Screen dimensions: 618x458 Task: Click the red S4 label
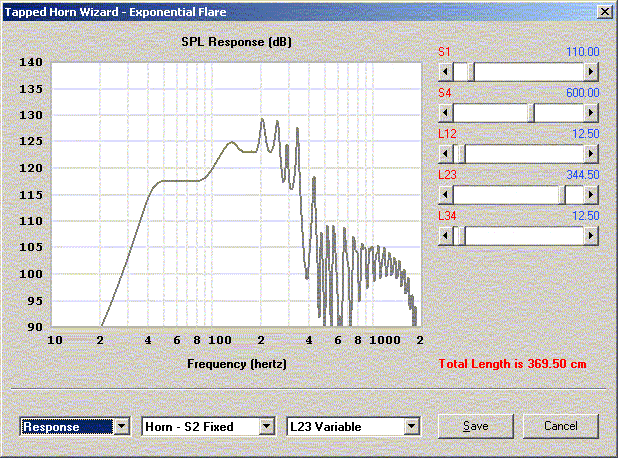[445, 93]
